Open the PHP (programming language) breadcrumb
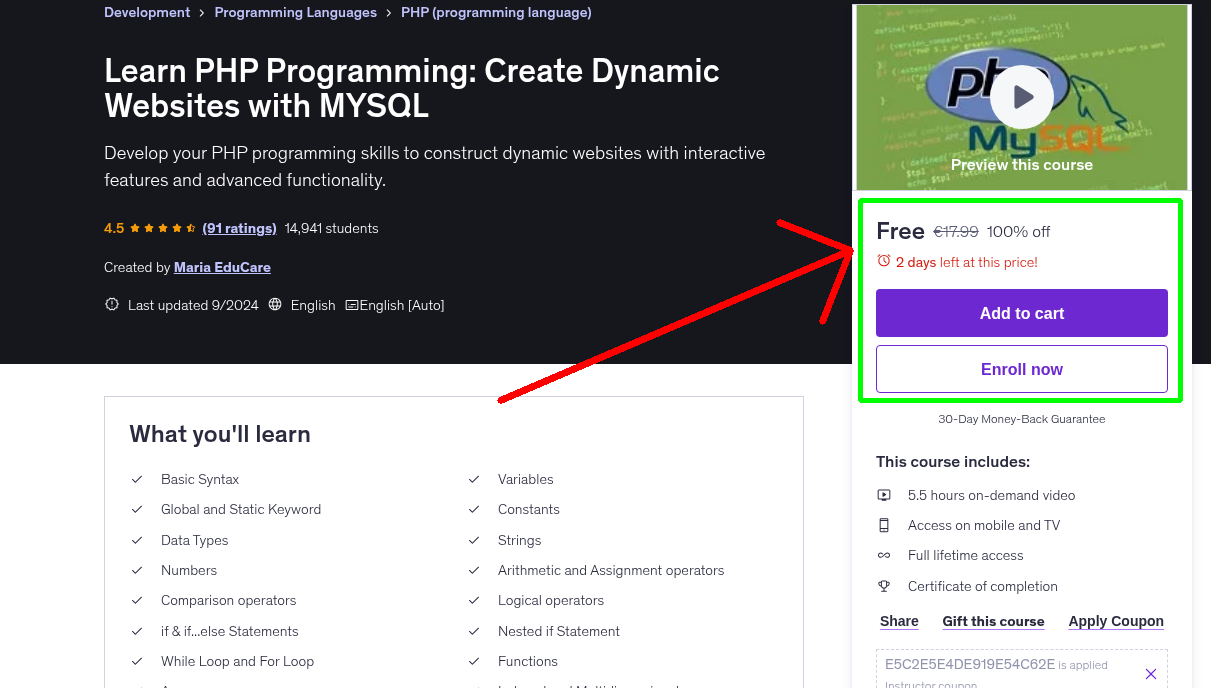This screenshot has width=1211, height=688. click(496, 12)
